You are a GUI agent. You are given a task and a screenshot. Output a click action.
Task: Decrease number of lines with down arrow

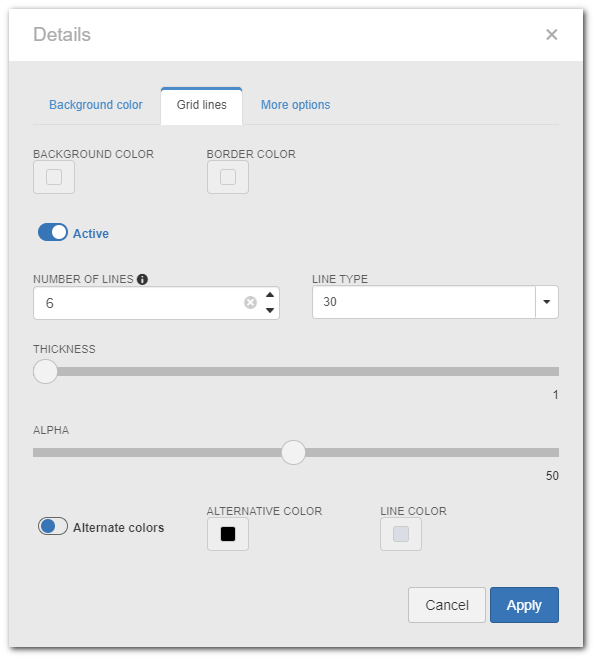pyautogui.click(x=270, y=310)
